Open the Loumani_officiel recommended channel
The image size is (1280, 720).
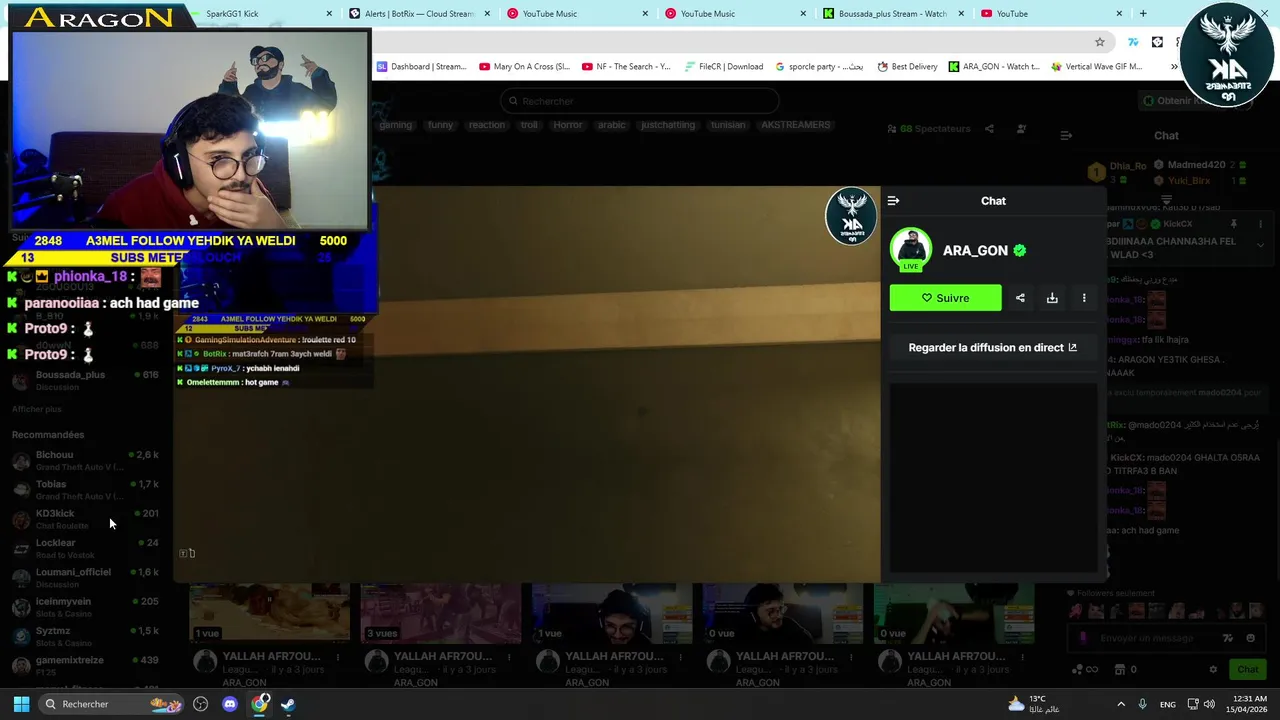click(x=85, y=578)
